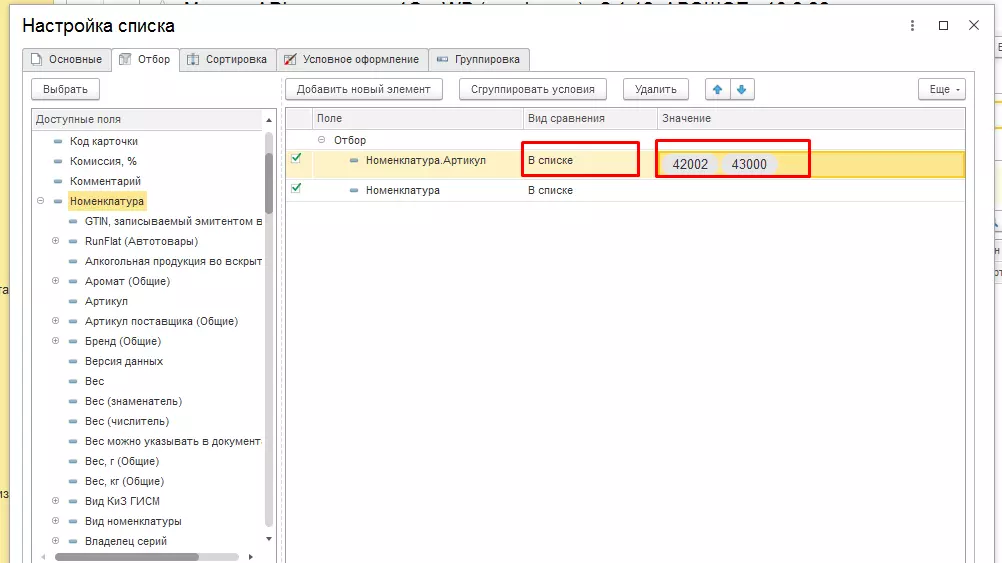Click the dash icon beside Комментарий
Screen dimensions: 1002x563
pyautogui.click(x=58, y=181)
